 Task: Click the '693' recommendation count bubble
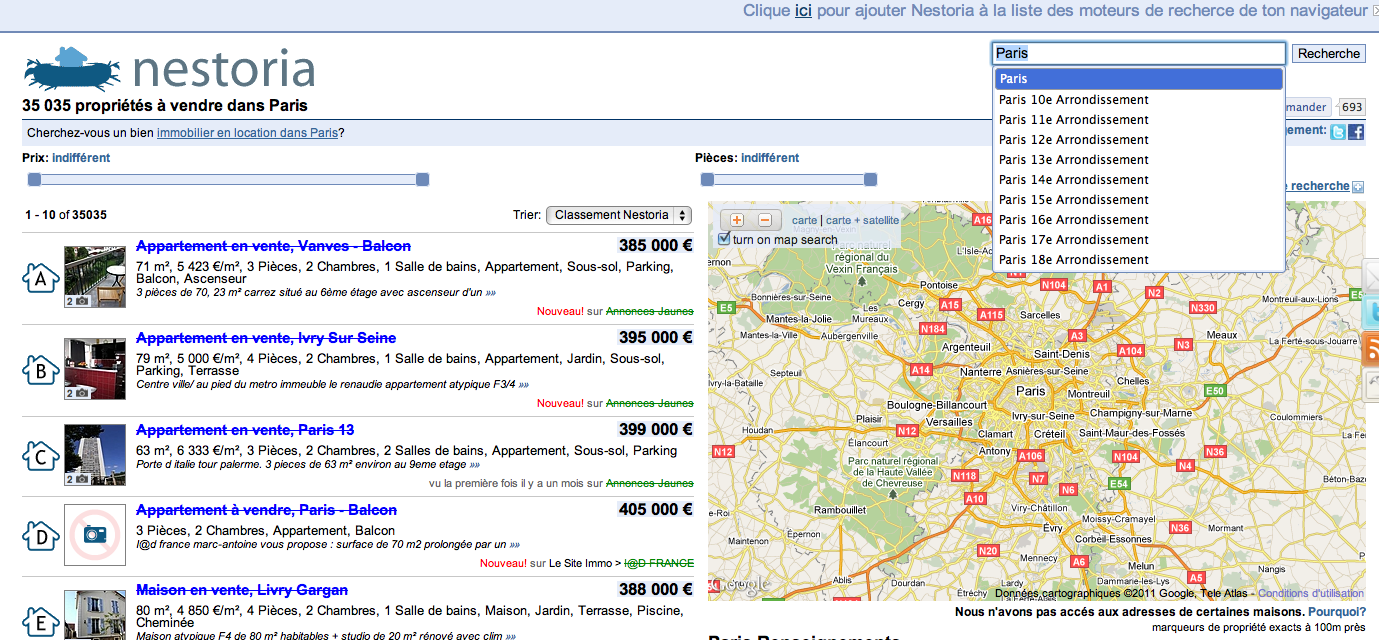click(1352, 108)
